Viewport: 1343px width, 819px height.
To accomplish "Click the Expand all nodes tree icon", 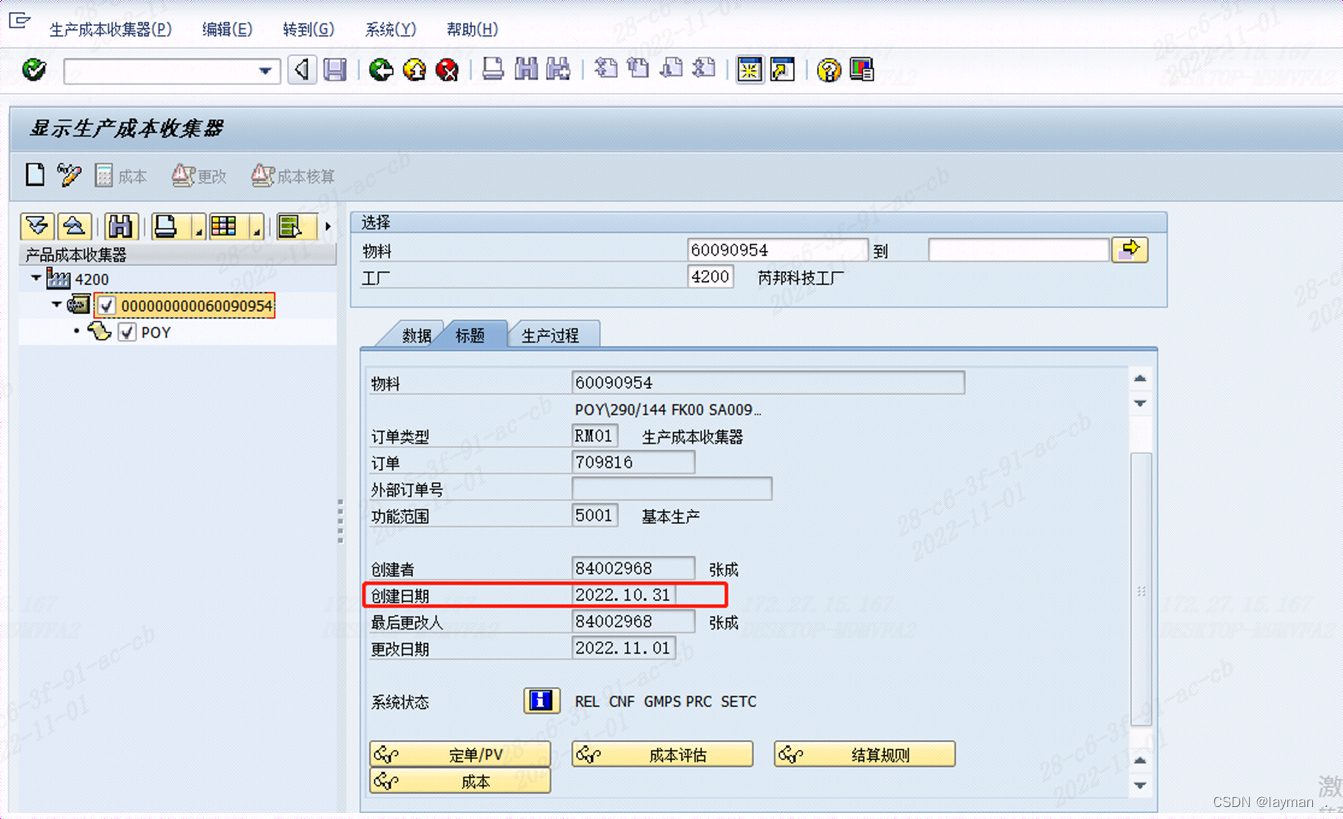I will [38, 226].
